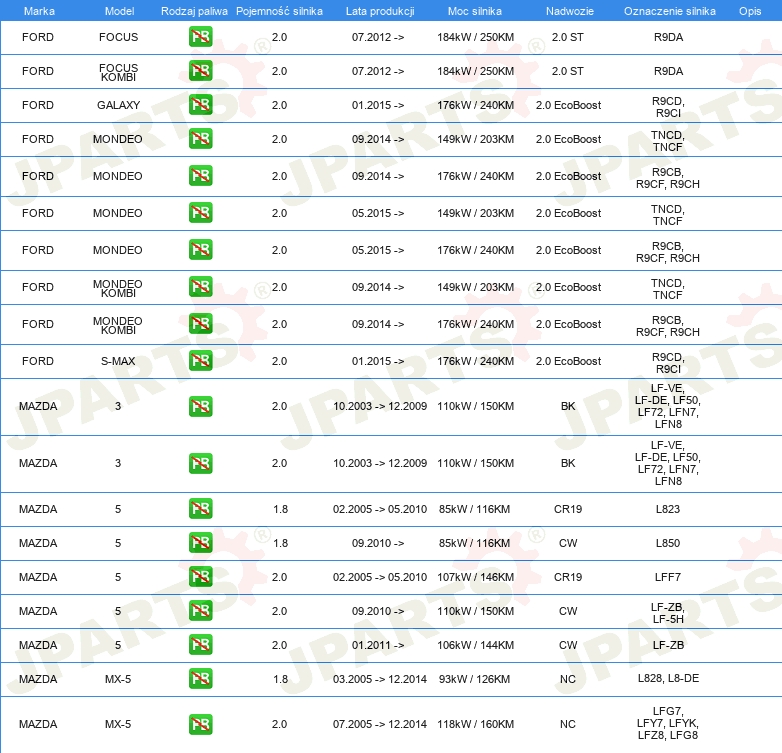This screenshot has height=753, width=782.
Task: Click the engine code L823
Action: 668,509
